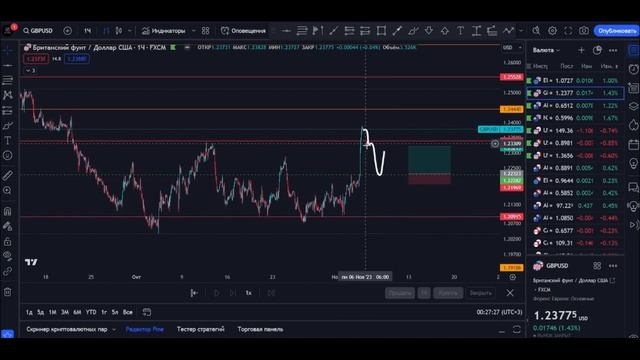Toggle hide all drawings eye icon
Screen dimensions: 640x360
click(8, 256)
